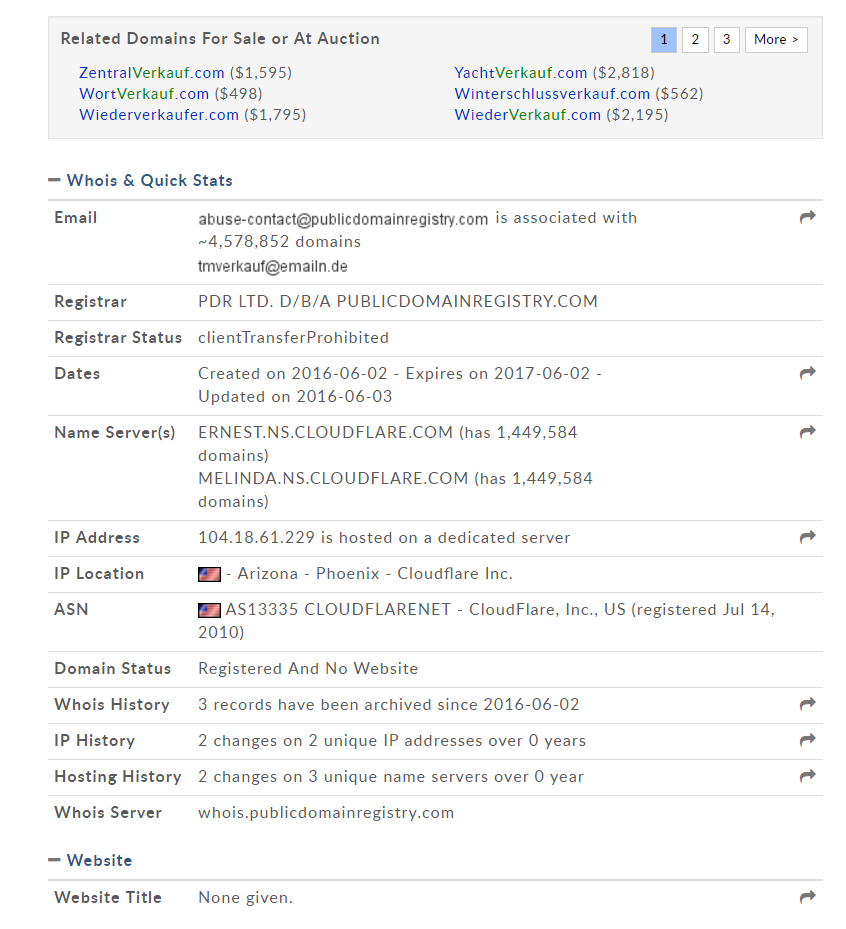Click the tmverkauf@emailn.de email
This screenshot has height=929, width=846.
coord(273,267)
